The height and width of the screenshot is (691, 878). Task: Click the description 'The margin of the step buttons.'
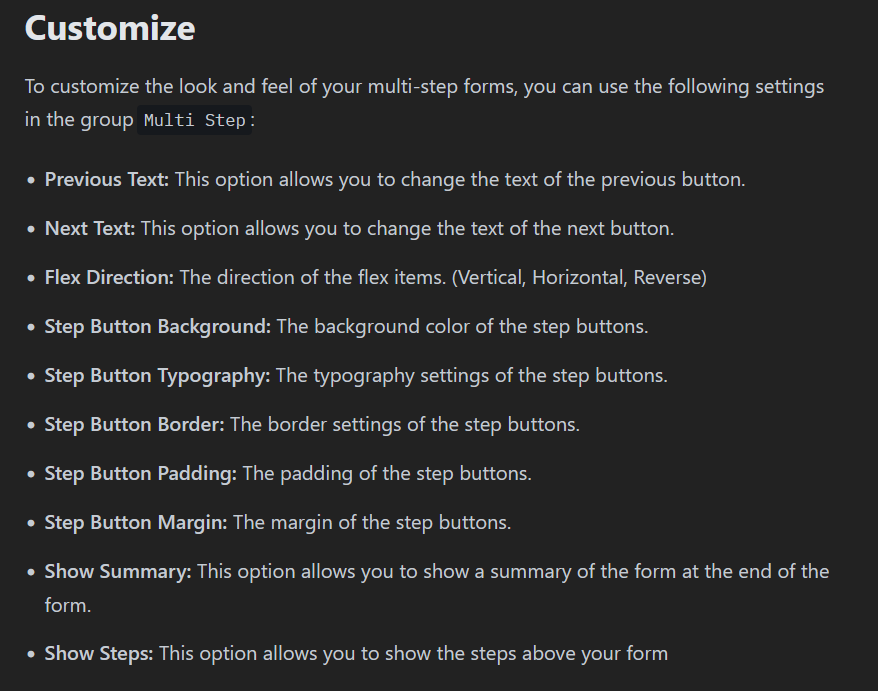coord(372,522)
